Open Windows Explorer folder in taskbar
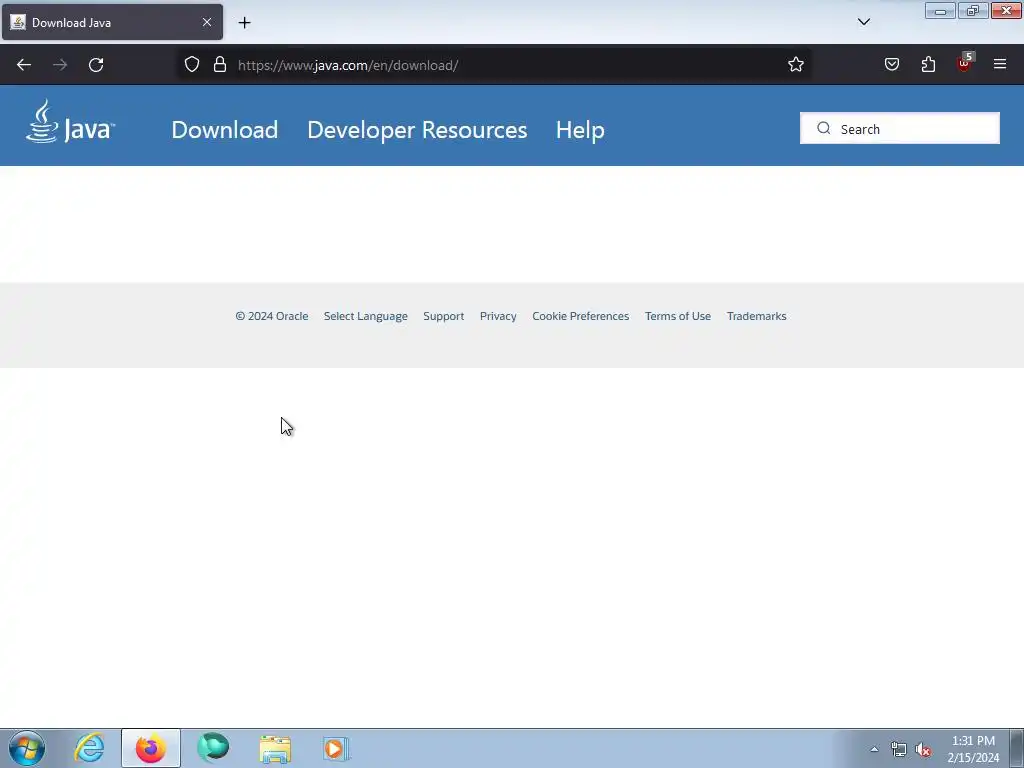The width and height of the screenshot is (1024, 768). pyautogui.click(x=275, y=748)
